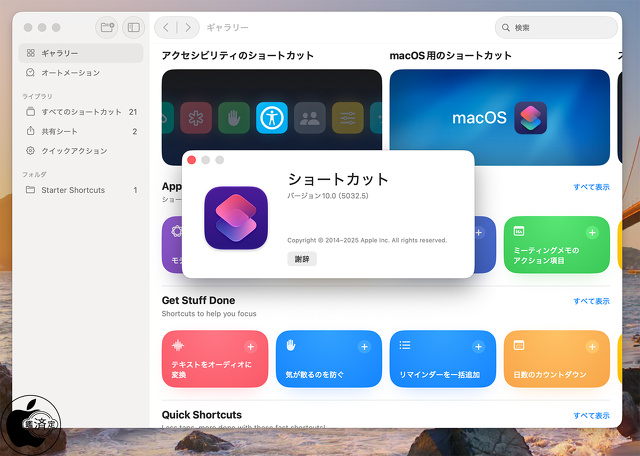Click the version text バージョン10.0 (5032.5)
Screen dimensions: 640x456
pyautogui.click(x=328, y=196)
